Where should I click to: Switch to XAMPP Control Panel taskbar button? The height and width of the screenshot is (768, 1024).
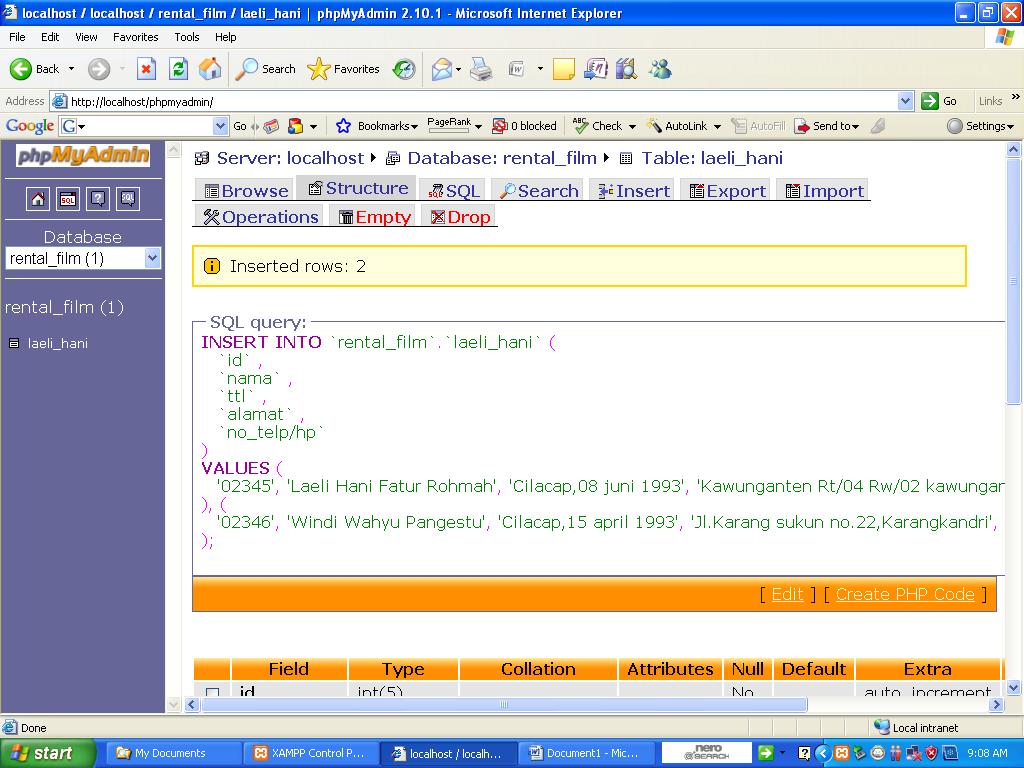point(310,753)
